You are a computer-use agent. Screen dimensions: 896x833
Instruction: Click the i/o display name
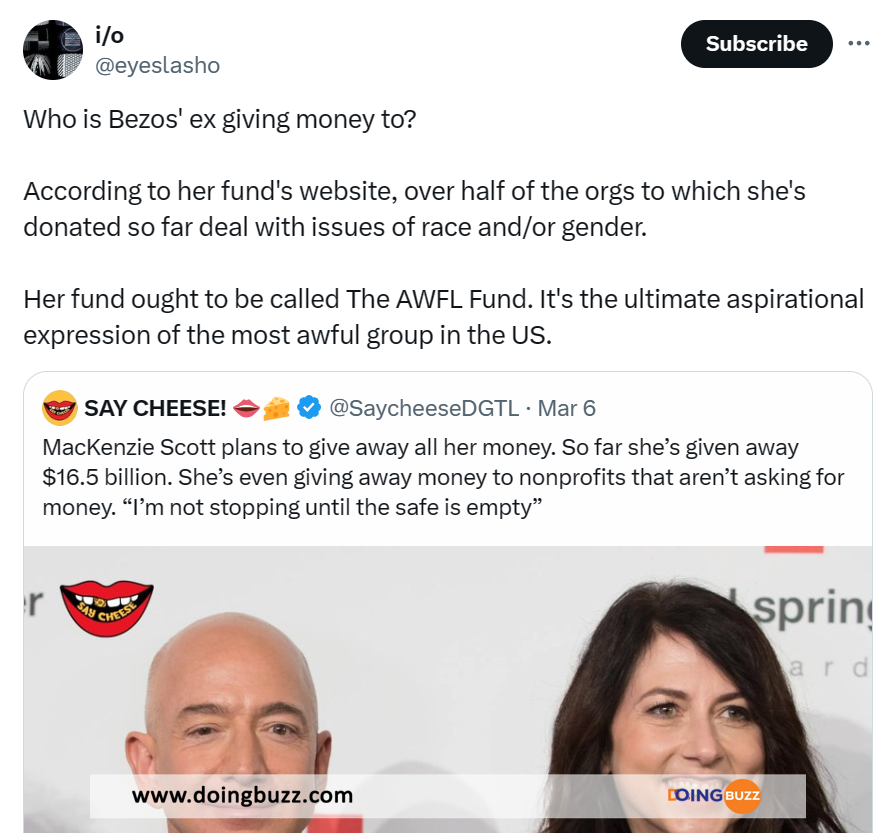[109, 35]
